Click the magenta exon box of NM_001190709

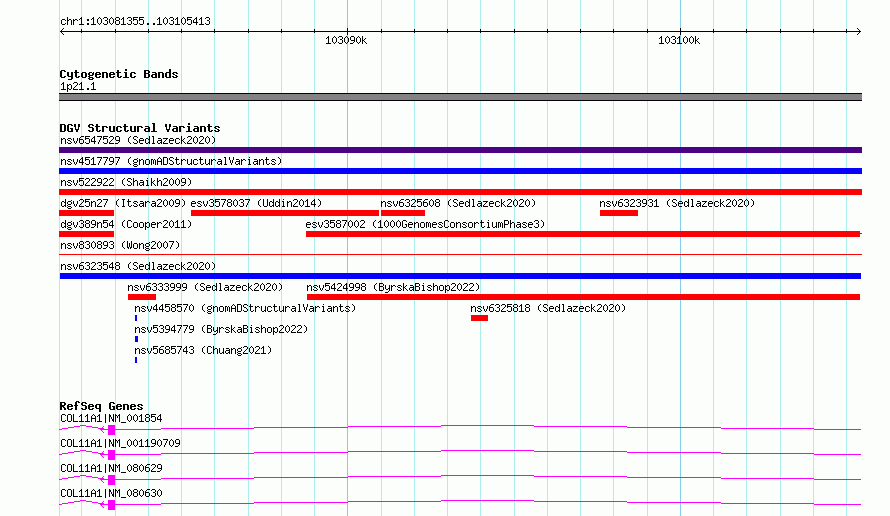(111, 455)
